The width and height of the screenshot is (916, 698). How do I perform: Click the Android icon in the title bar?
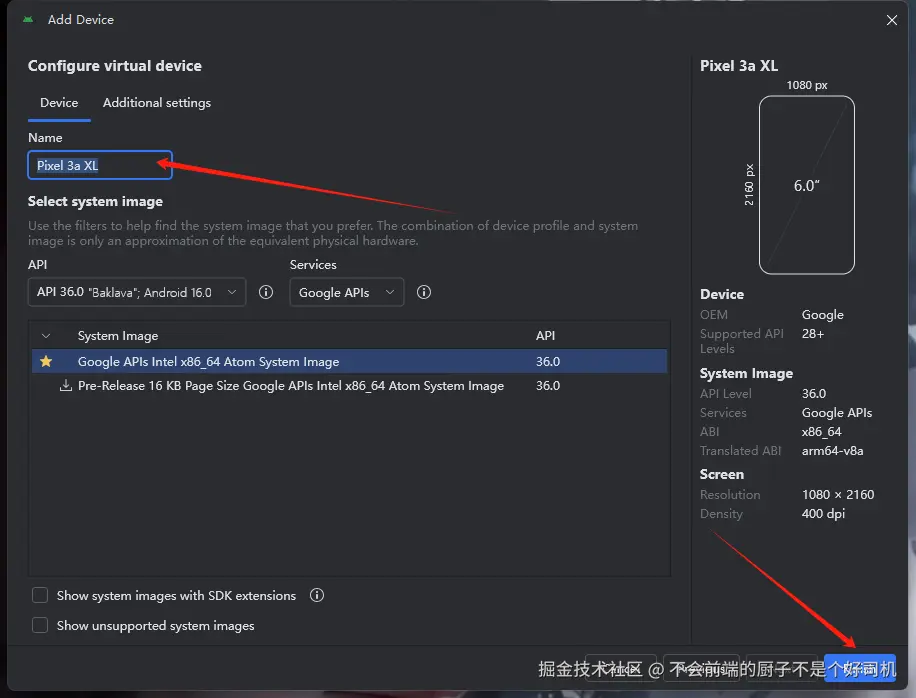tap(27, 19)
